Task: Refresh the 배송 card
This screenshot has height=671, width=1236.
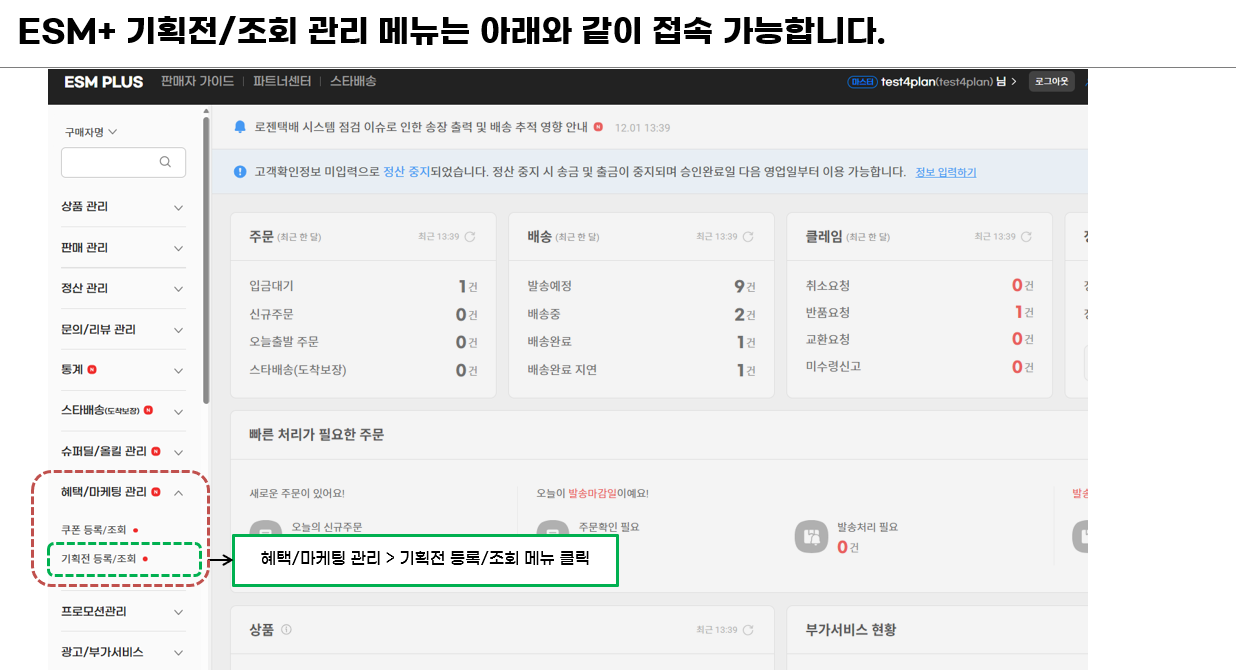Action: pyautogui.click(x=748, y=237)
